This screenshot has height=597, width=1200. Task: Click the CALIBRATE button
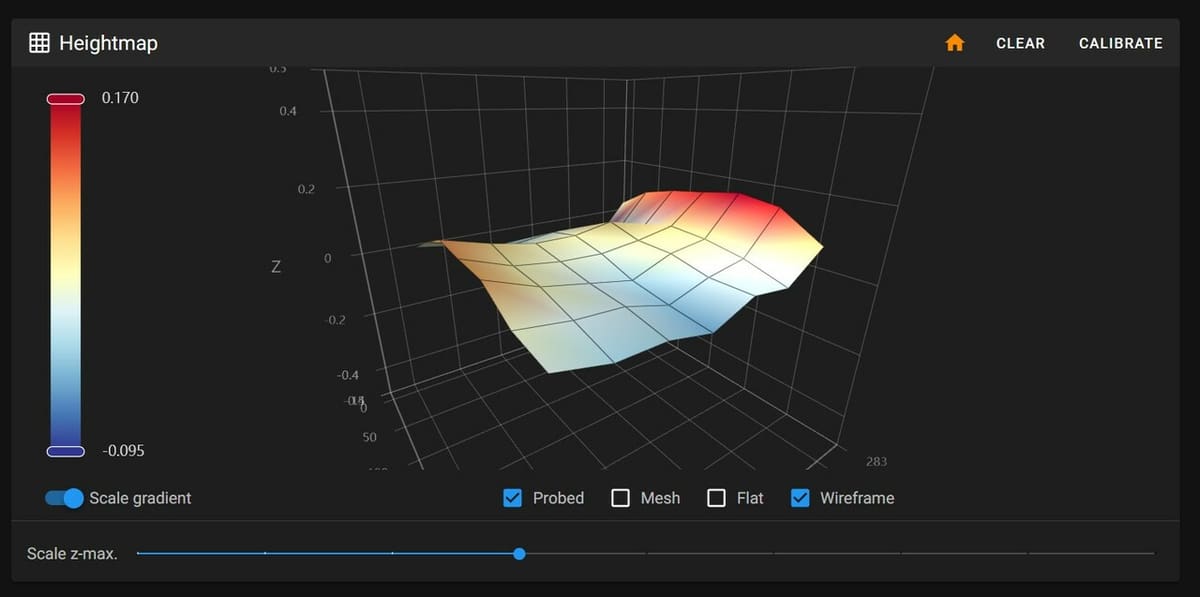point(1120,43)
